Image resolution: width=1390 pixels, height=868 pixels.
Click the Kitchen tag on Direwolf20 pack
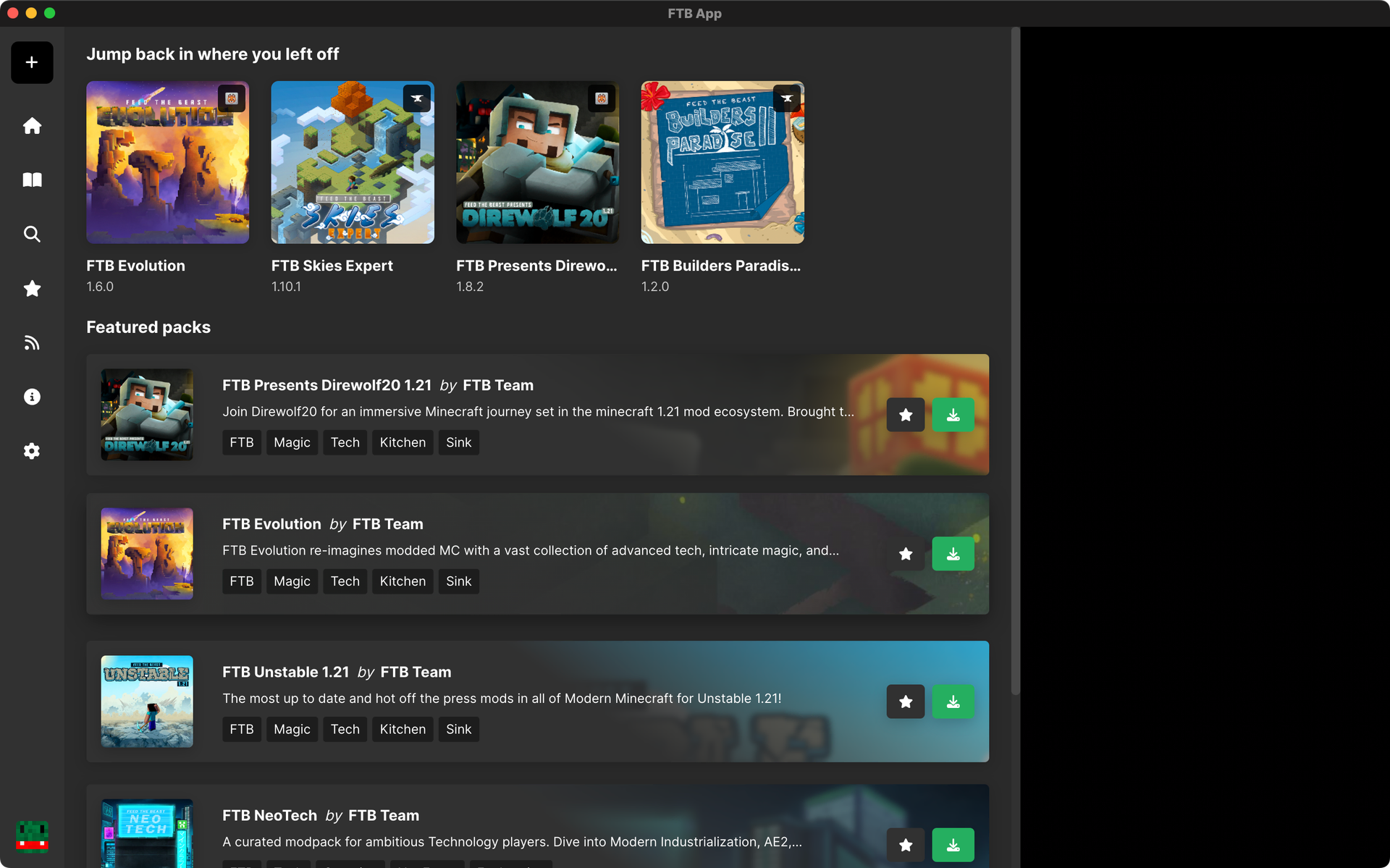coord(403,442)
